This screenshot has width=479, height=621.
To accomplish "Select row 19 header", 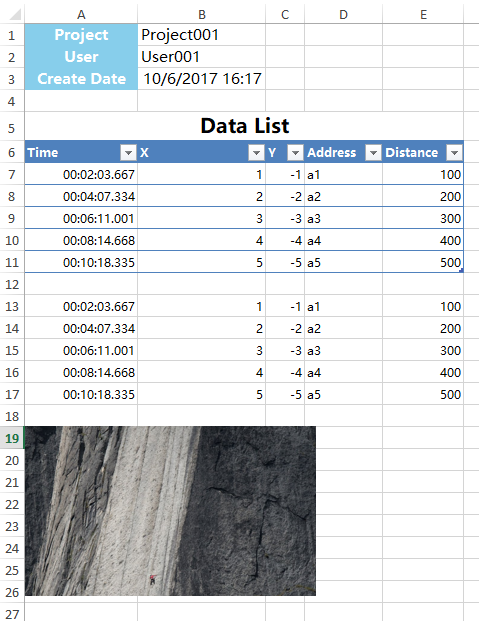I will (x=12, y=438).
